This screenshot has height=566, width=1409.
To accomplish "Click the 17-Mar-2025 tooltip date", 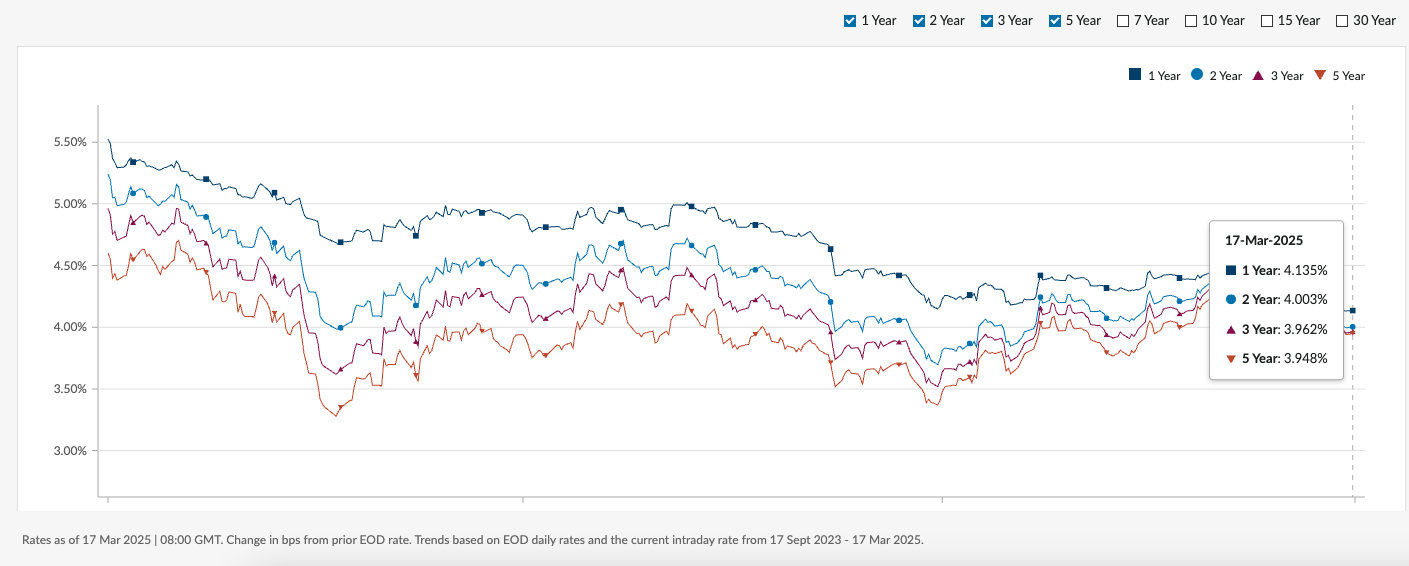I will coord(1264,240).
